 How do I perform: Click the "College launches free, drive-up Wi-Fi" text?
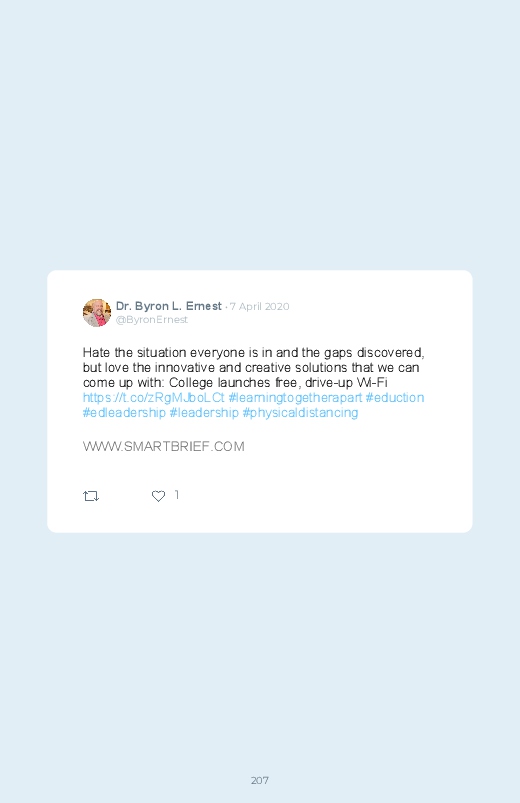coord(278,383)
